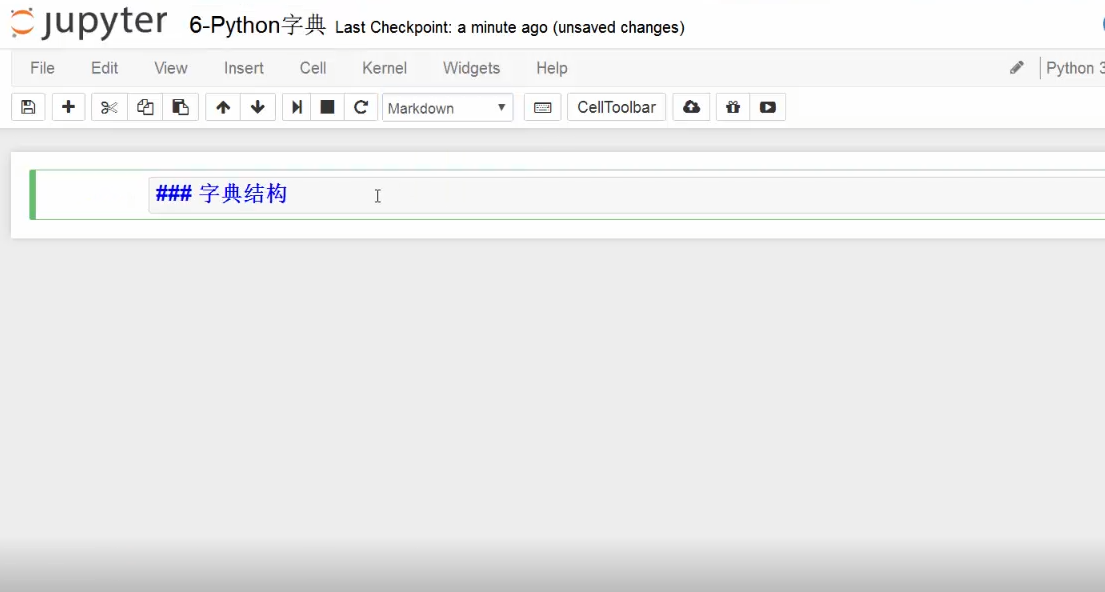Open the File menu
Viewport: 1105px width, 592px height.
click(42, 68)
